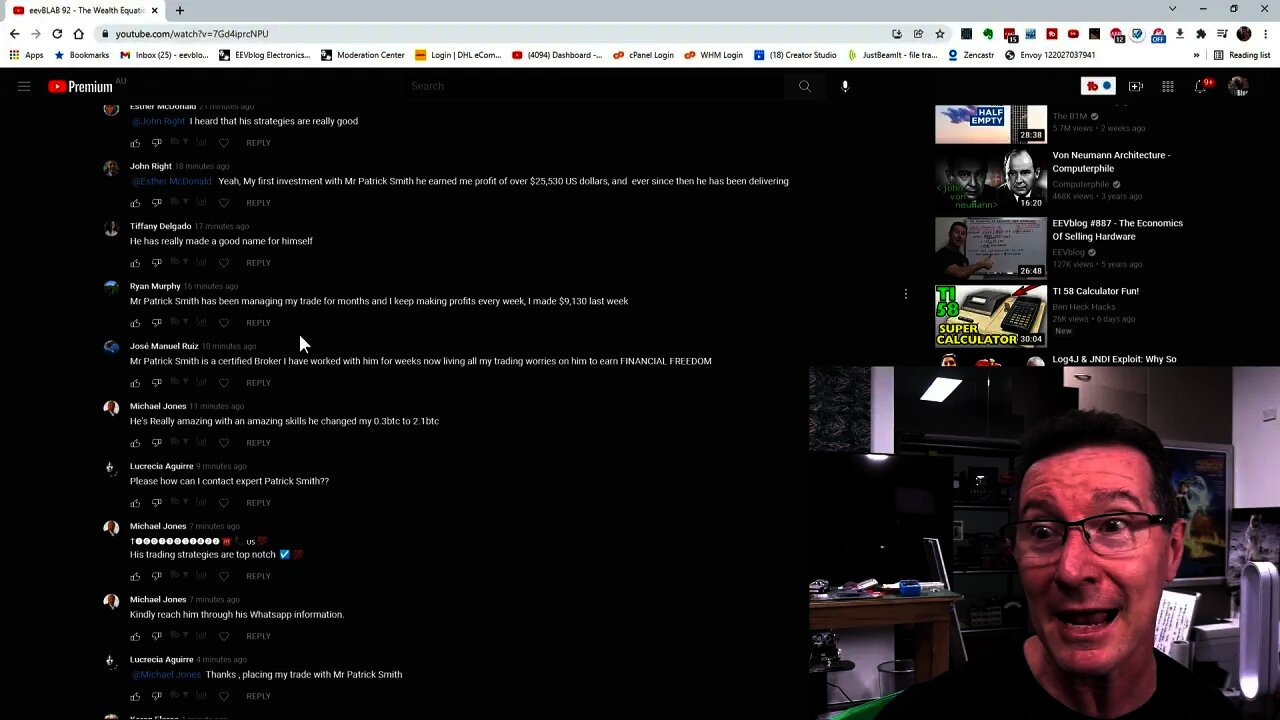Dislike the 'contact expert Patrick Smith' comment

157,503
